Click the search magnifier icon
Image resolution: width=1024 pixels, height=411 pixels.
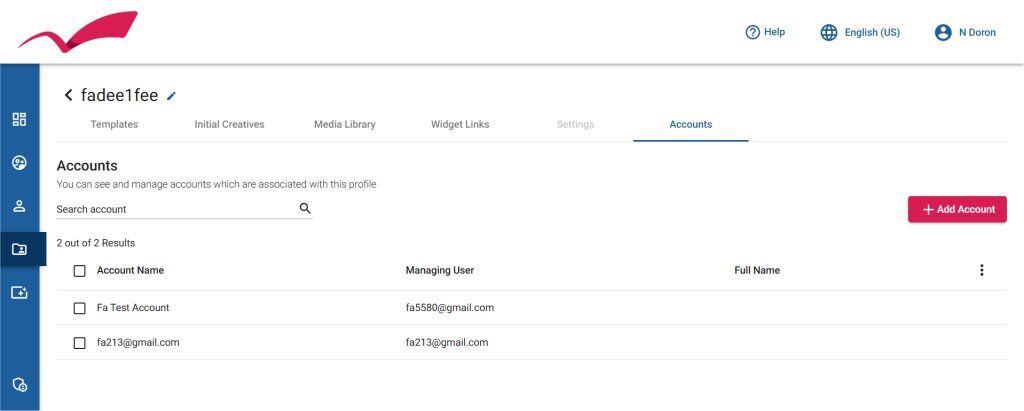[305, 209]
